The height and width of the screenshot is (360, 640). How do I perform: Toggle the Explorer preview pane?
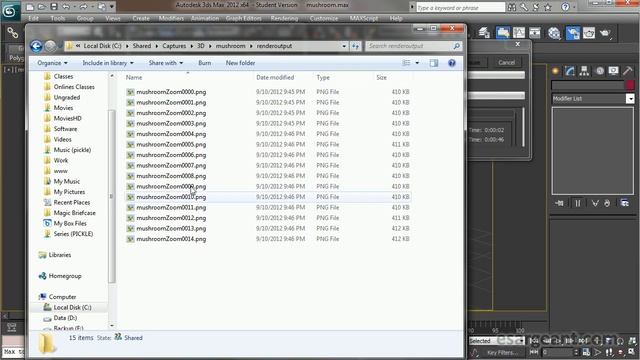[x=433, y=63]
